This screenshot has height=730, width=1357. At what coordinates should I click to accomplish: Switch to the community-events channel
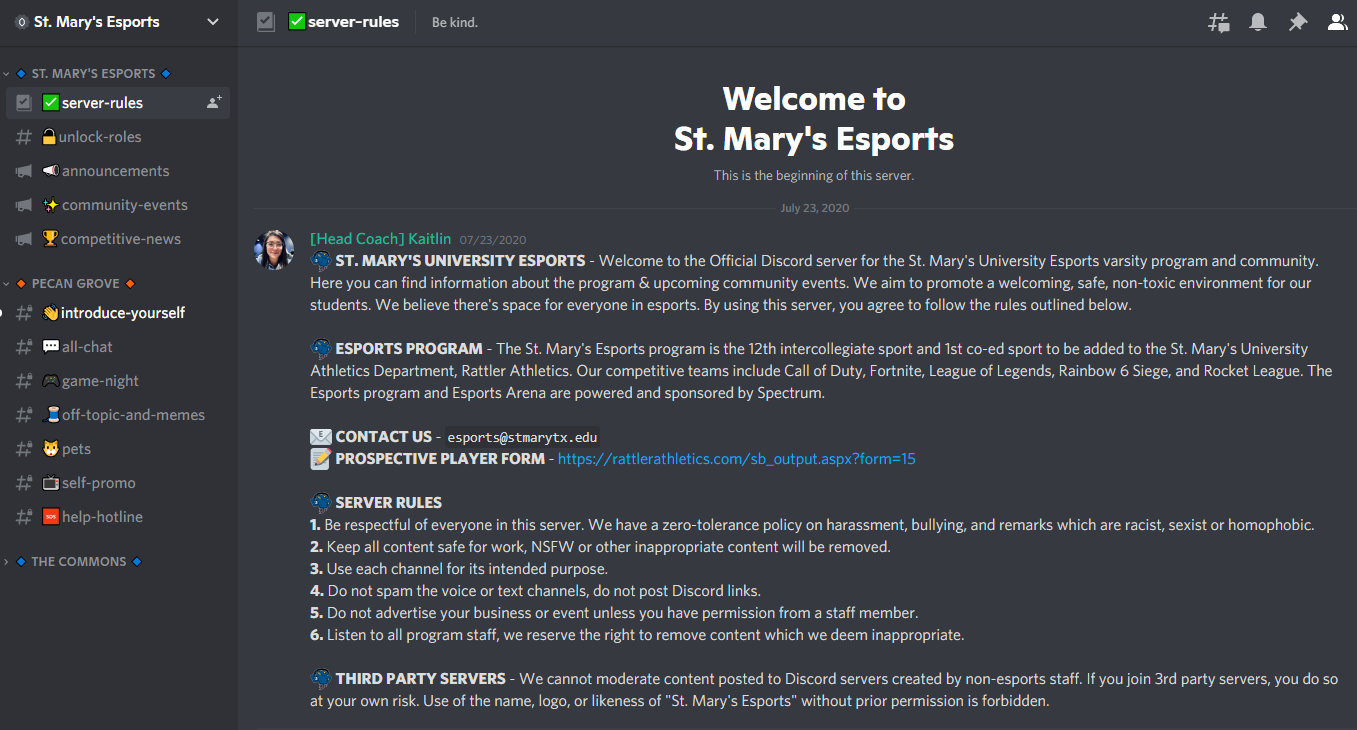124,205
